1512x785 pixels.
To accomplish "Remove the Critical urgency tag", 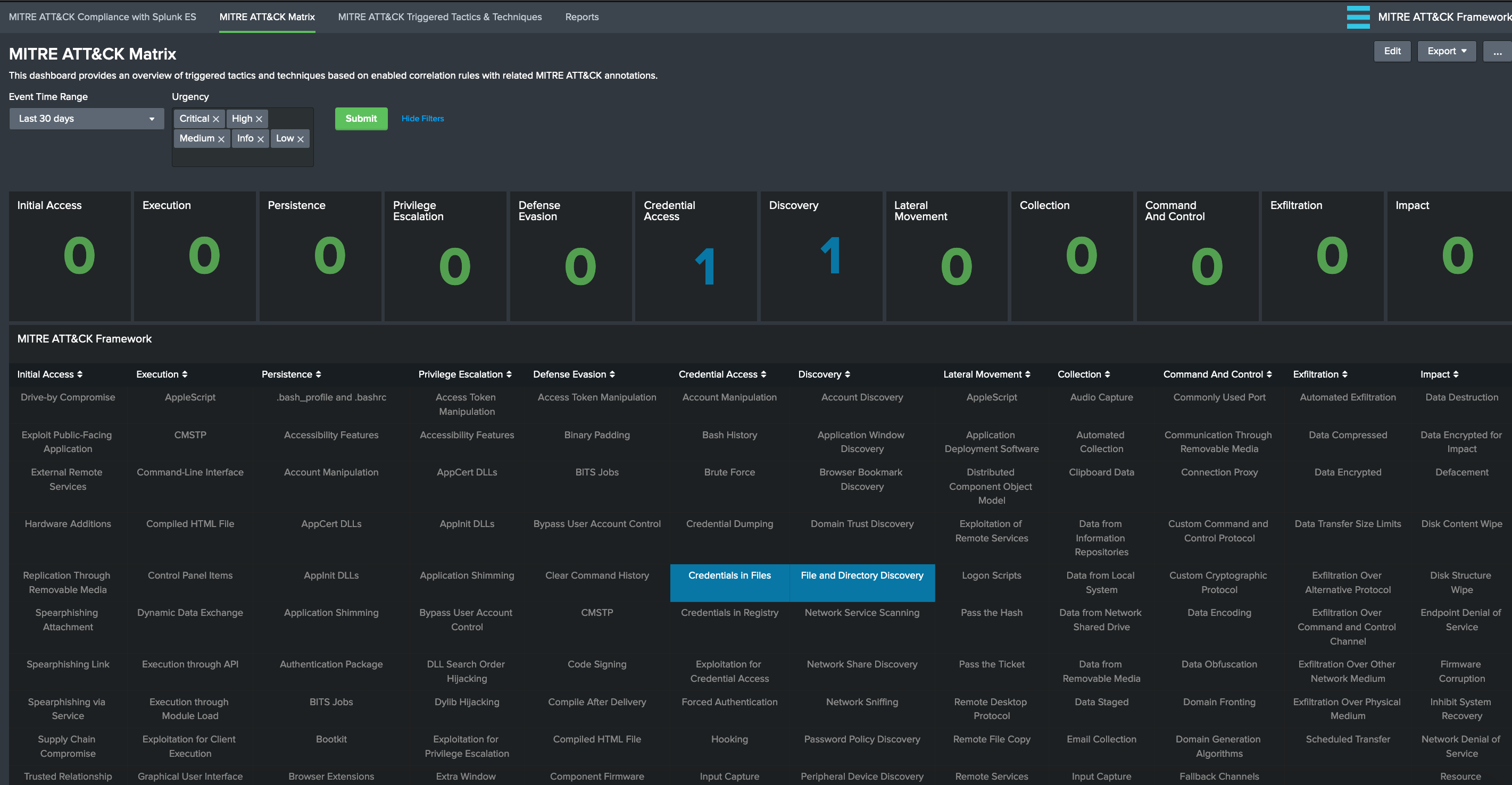I will coord(216,119).
